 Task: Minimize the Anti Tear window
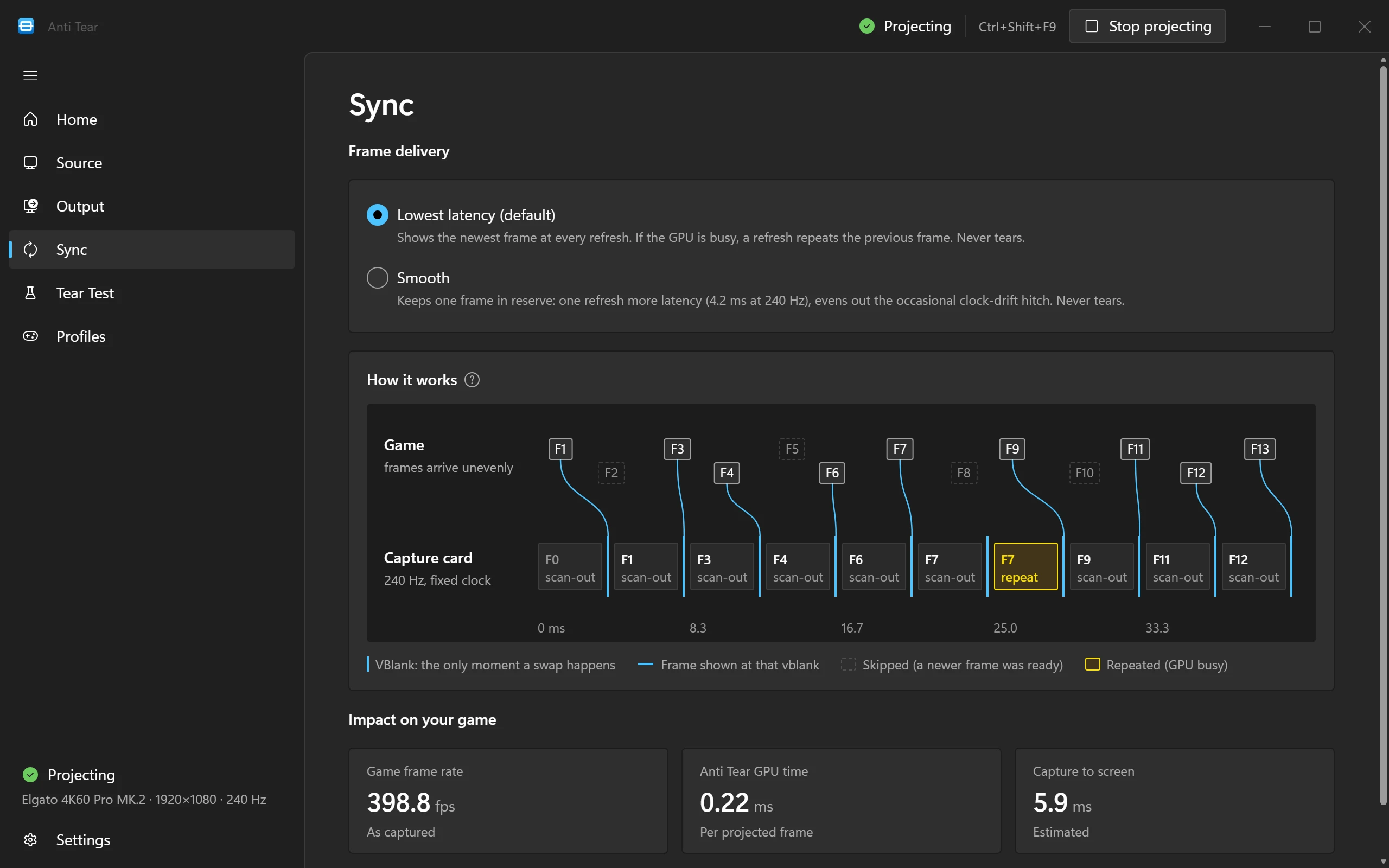[1264, 27]
